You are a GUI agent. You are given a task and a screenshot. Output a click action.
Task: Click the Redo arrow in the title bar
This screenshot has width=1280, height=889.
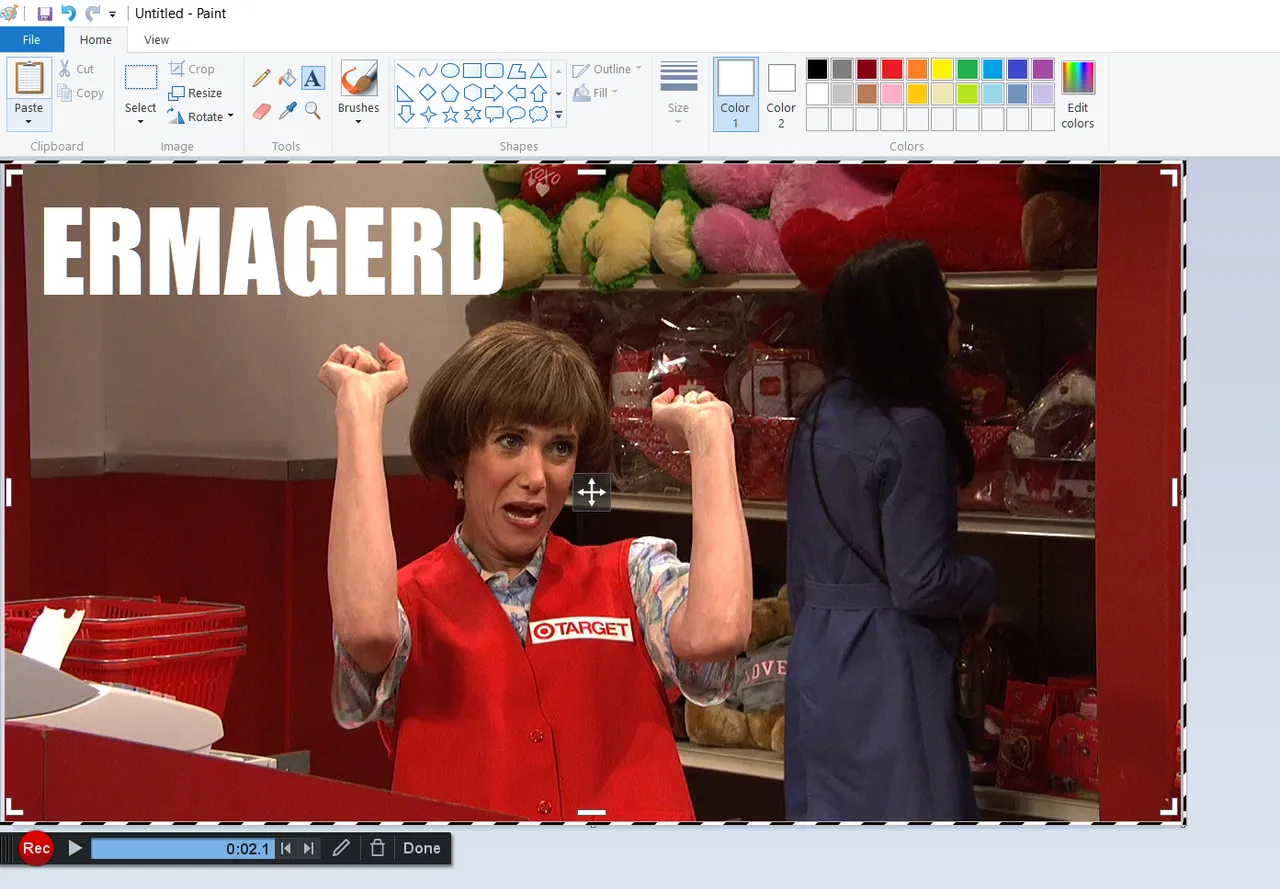tap(92, 13)
